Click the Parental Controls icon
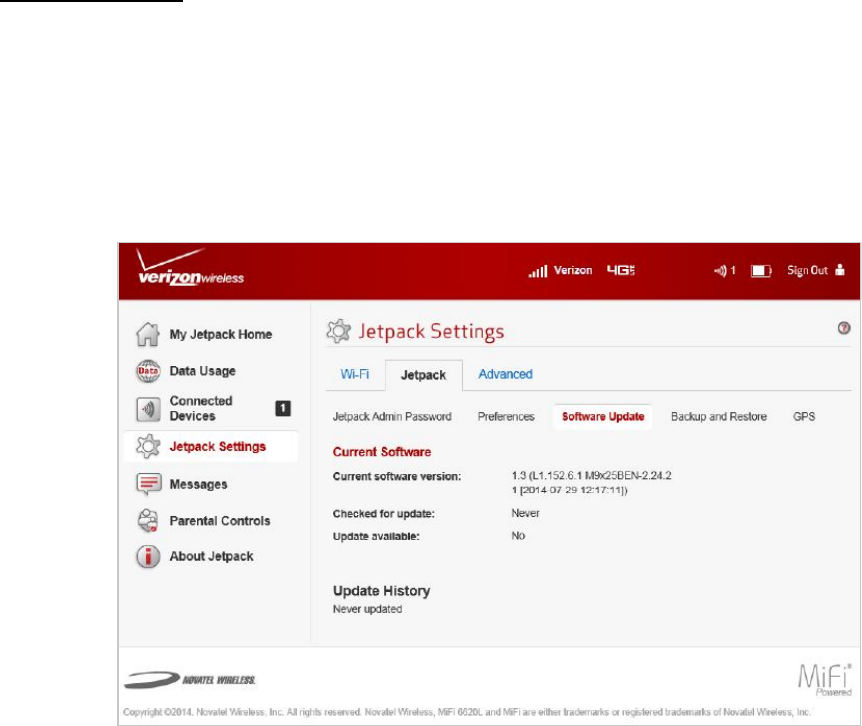Image resolution: width=862 pixels, height=726 pixels. (148, 520)
